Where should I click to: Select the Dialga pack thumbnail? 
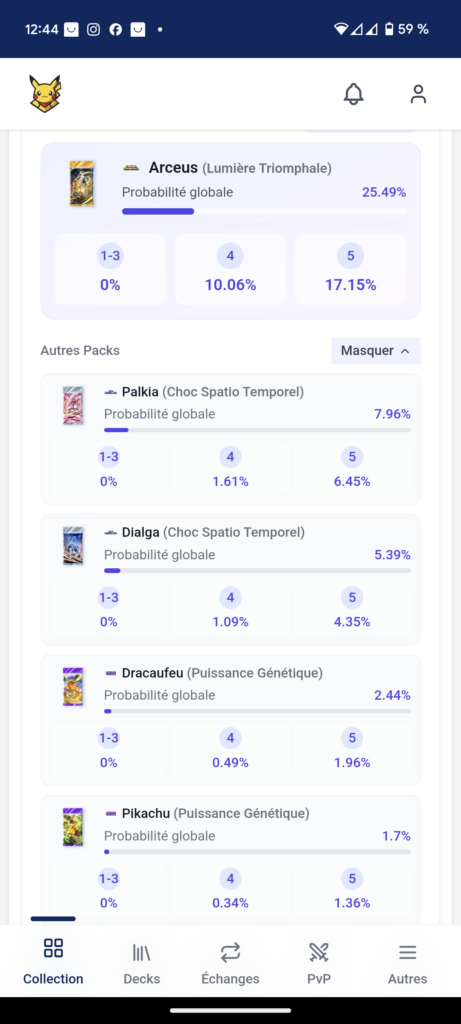tap(73, 546)
